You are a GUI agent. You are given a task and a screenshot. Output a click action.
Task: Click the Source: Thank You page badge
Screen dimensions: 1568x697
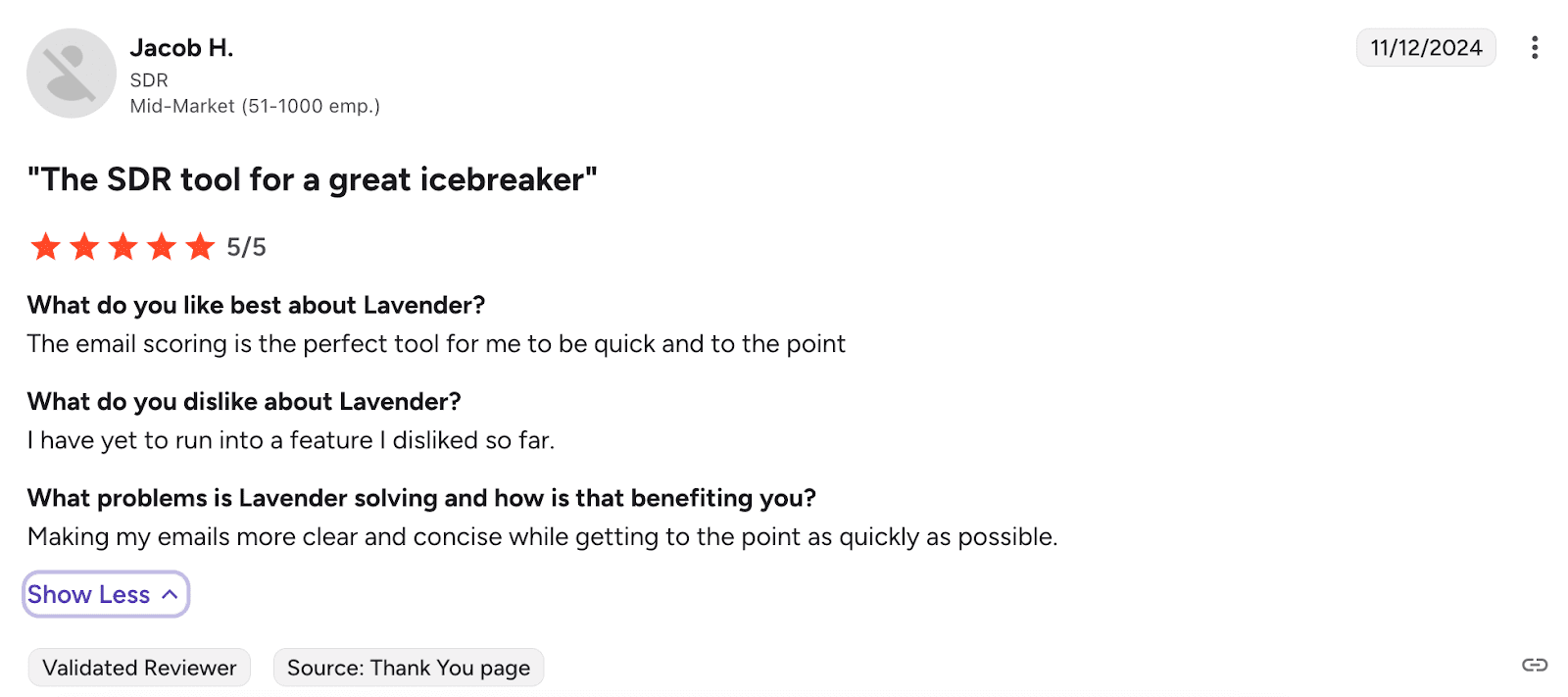[x=408, y=669]
